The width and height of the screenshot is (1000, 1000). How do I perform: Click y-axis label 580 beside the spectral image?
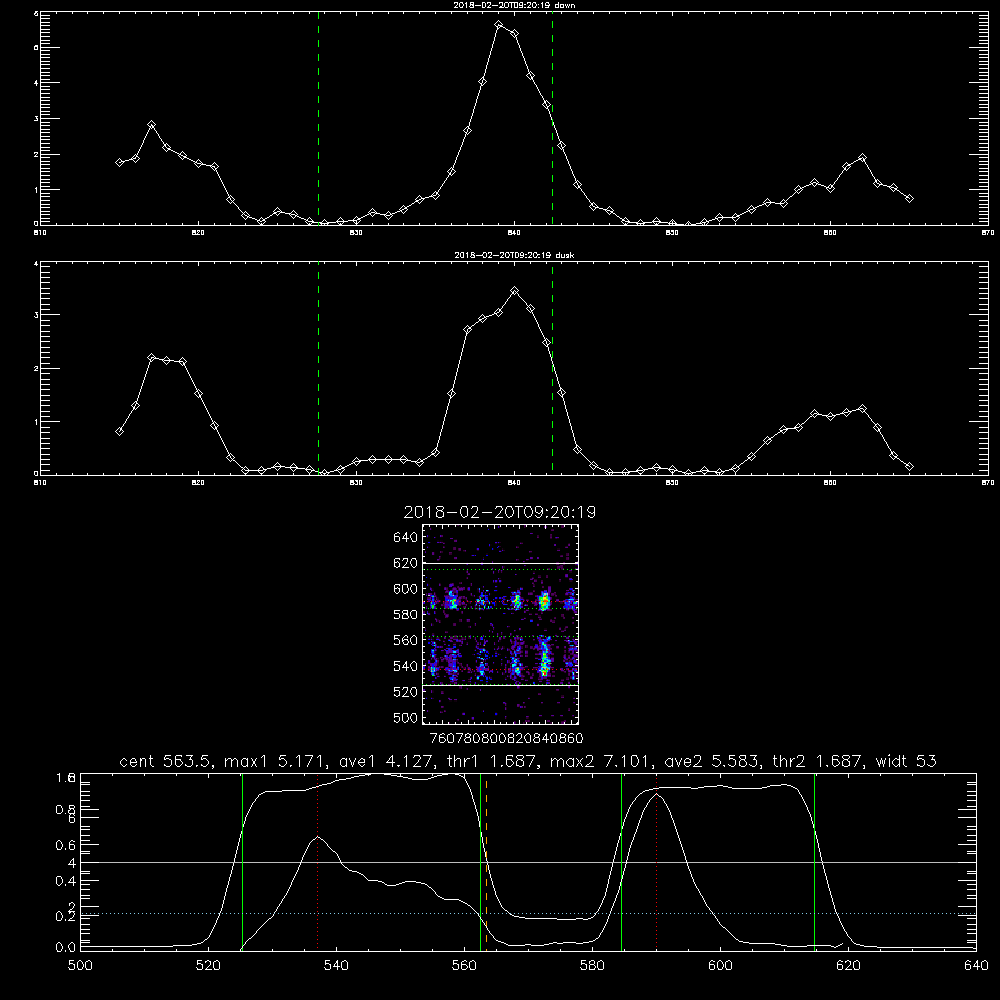[405, 615]
